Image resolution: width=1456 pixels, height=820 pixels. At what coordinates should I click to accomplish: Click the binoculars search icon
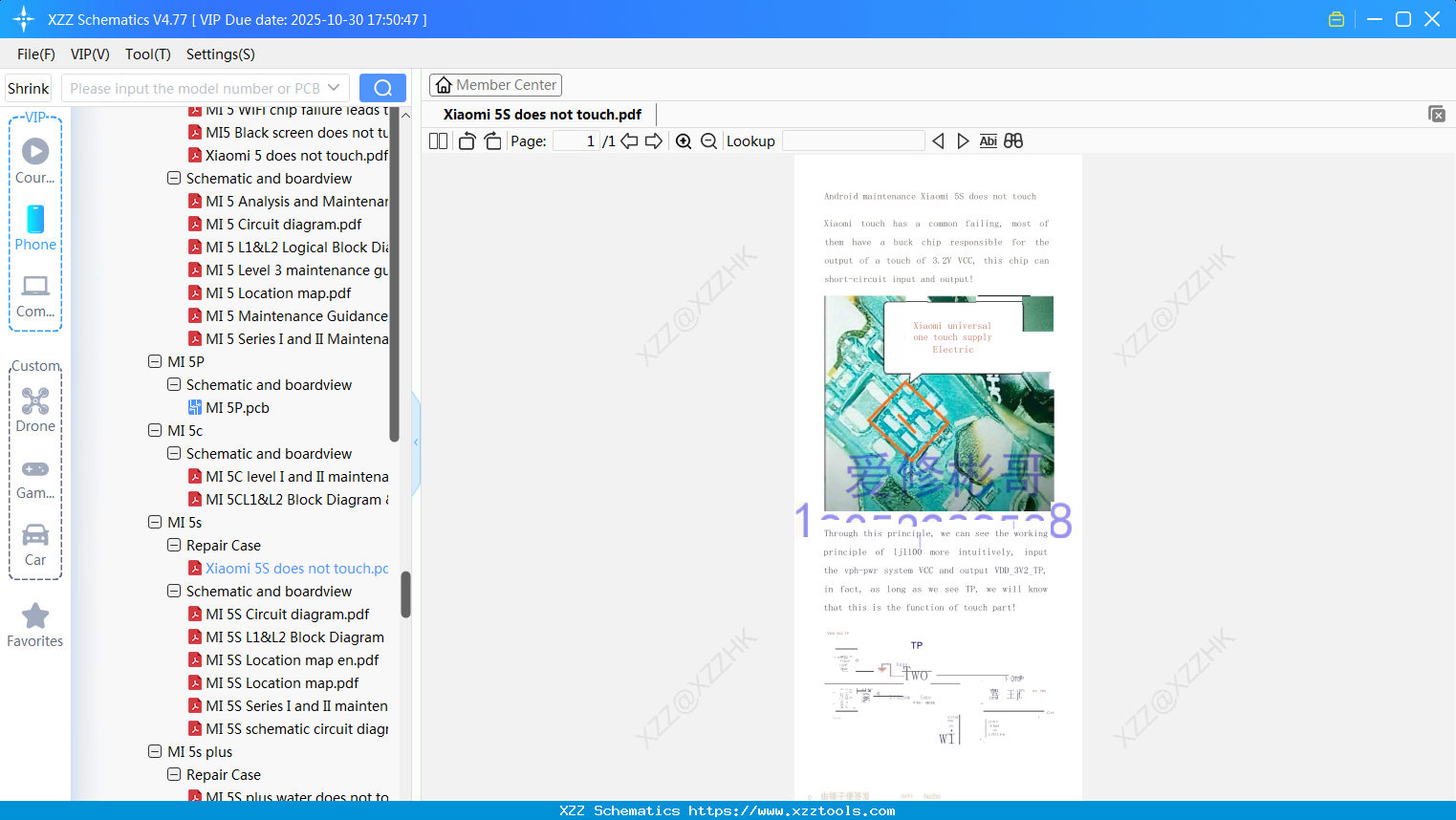point(1013,141)
